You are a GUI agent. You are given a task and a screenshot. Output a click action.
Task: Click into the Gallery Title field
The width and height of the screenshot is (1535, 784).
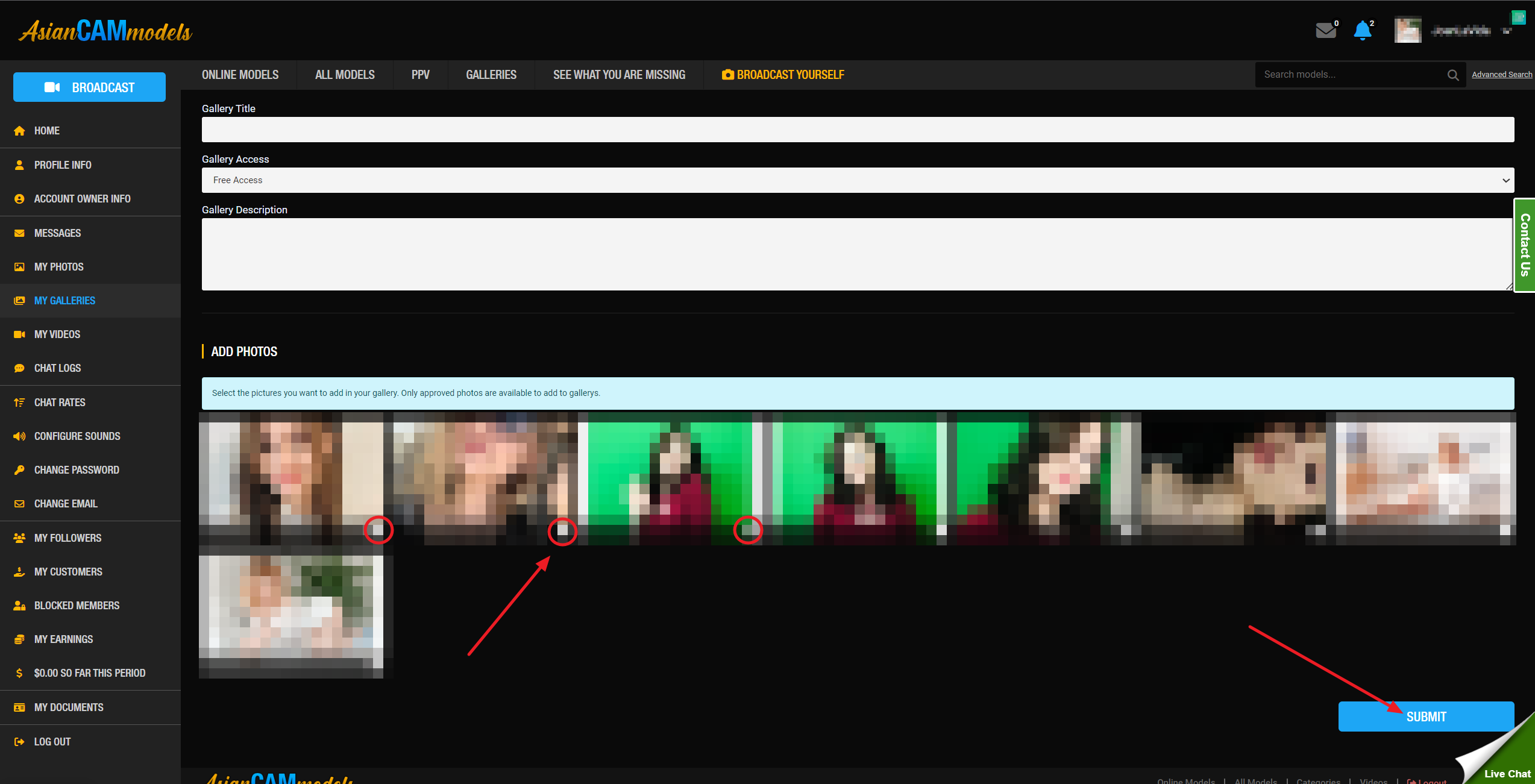coord(858,130)
